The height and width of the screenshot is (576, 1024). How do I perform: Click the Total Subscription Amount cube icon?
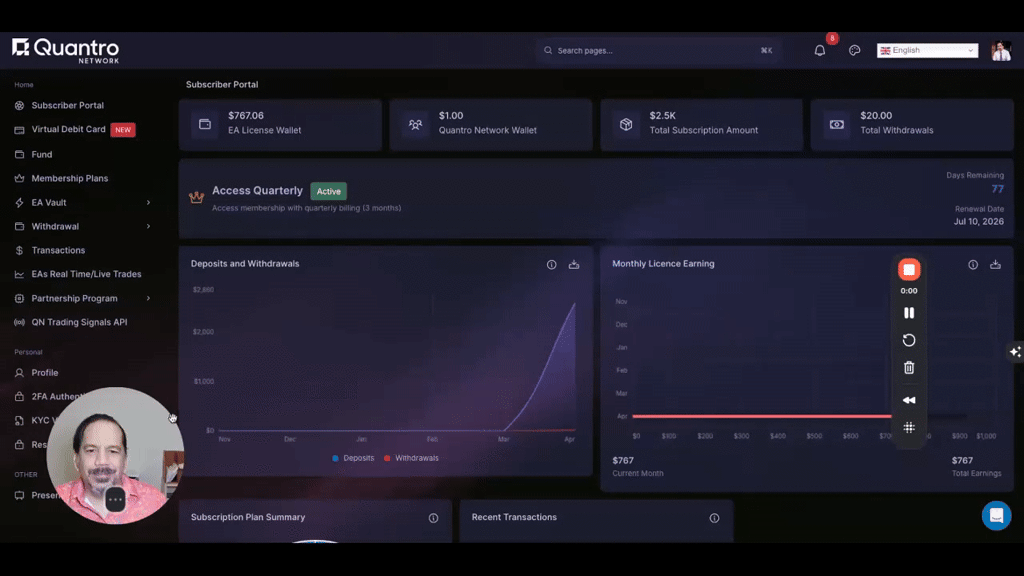(x=626, y=124)
